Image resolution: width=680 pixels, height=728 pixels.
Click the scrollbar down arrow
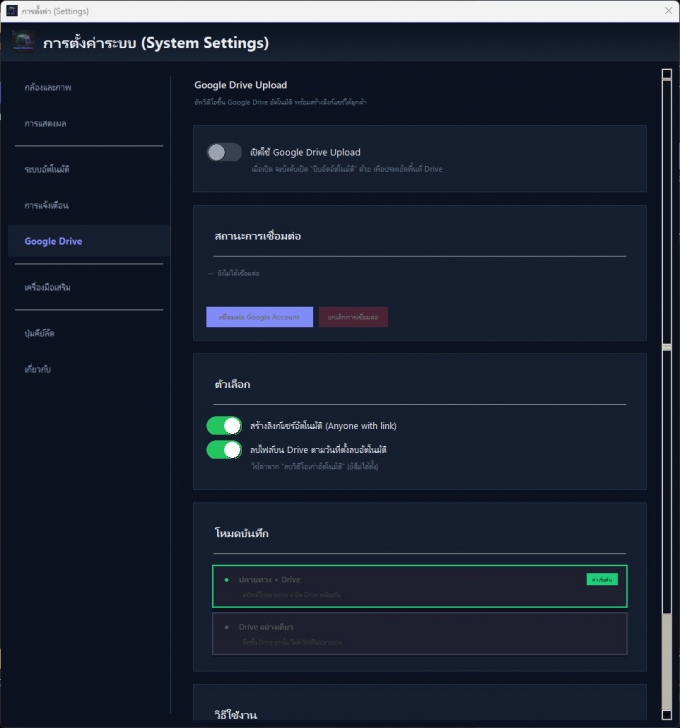[667, 715]
